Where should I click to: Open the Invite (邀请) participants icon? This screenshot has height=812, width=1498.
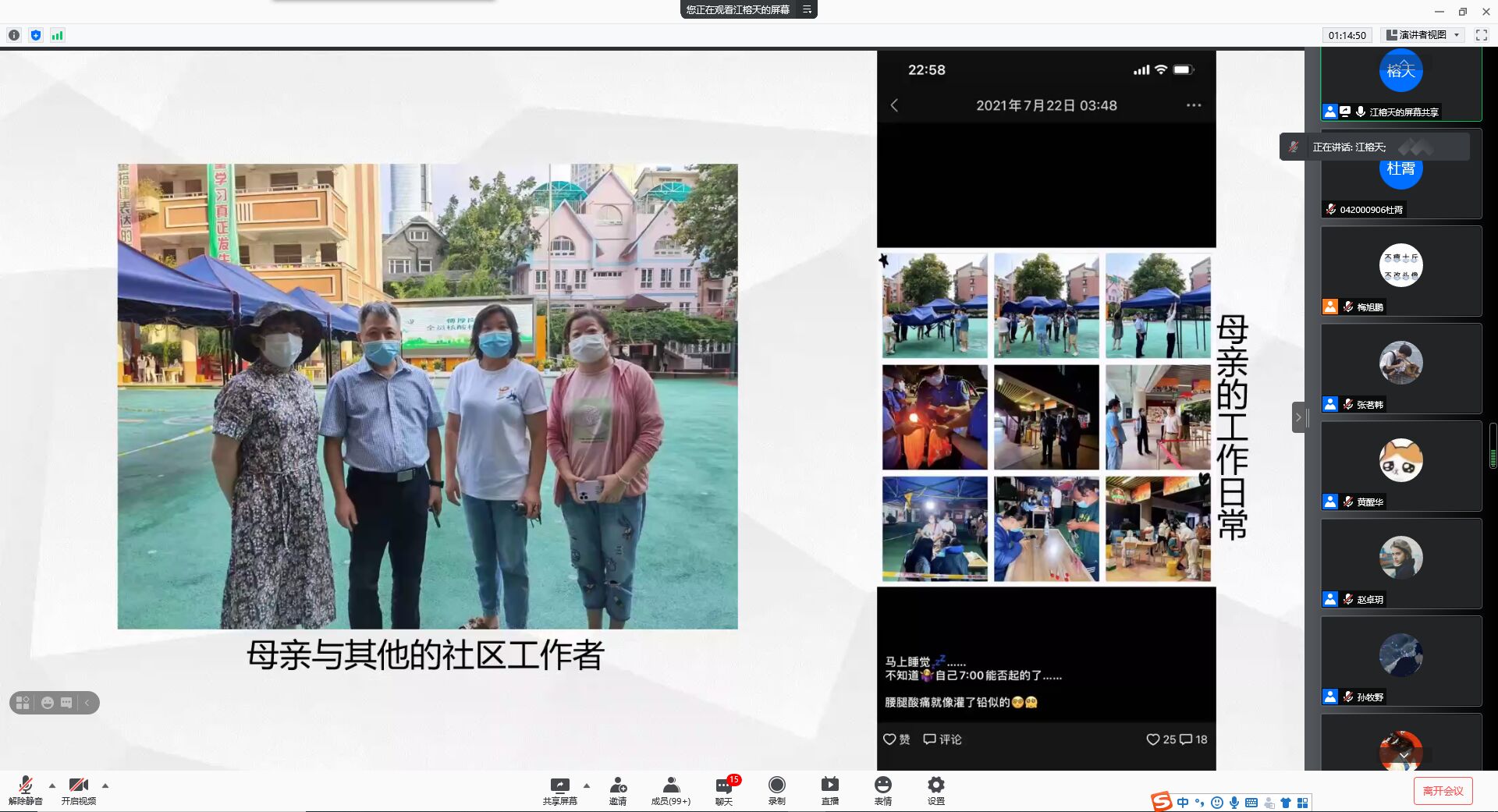click(x=618, y=785)
